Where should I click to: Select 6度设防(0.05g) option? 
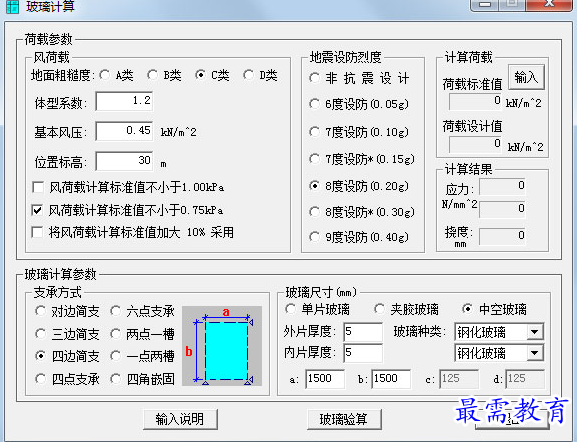tap(314, 104)
